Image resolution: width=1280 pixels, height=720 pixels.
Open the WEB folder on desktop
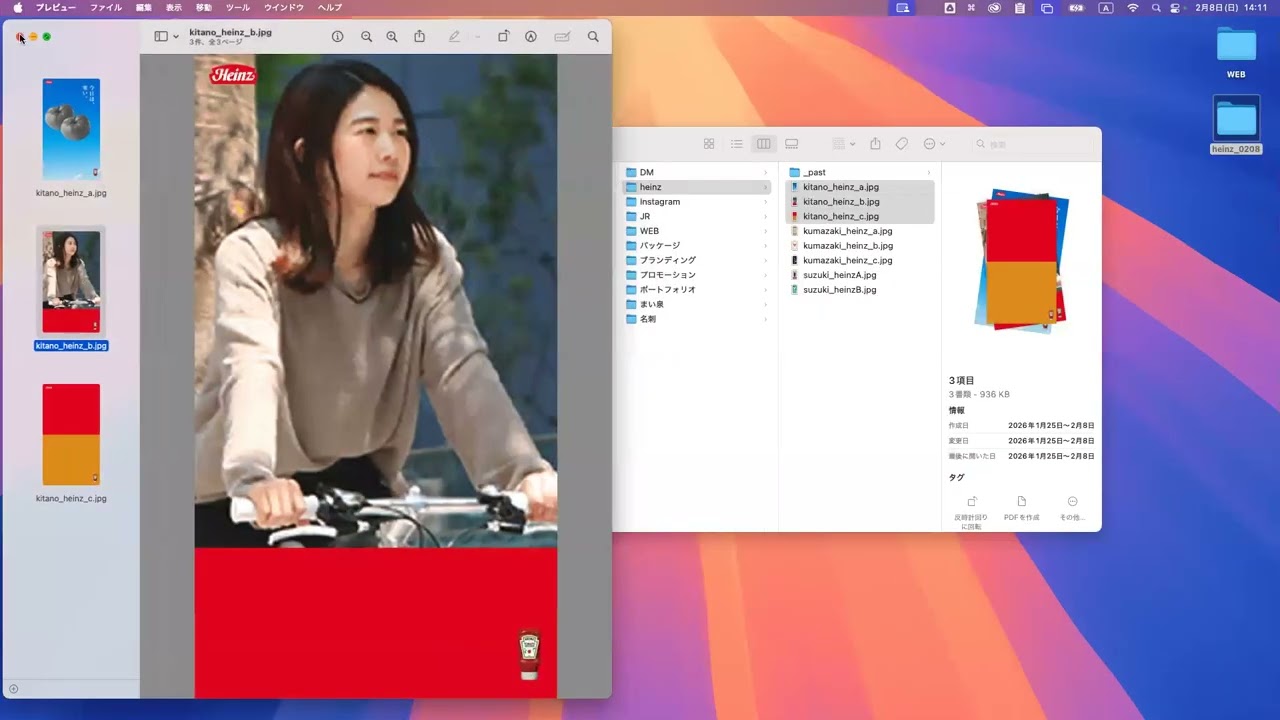pyautogui.click(x=1236, y=53)
